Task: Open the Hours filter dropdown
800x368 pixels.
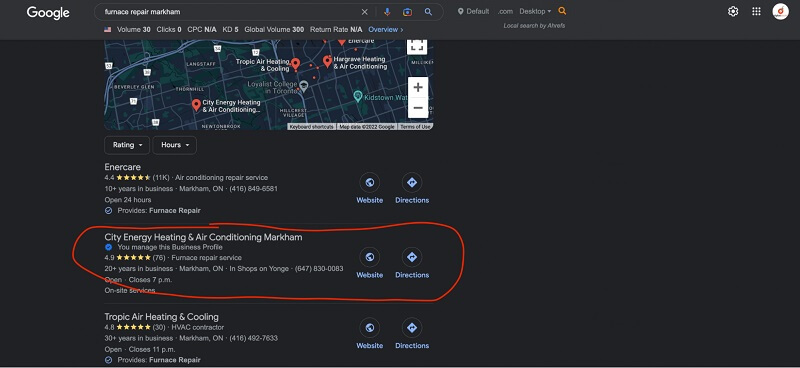Action: (174, 145)
